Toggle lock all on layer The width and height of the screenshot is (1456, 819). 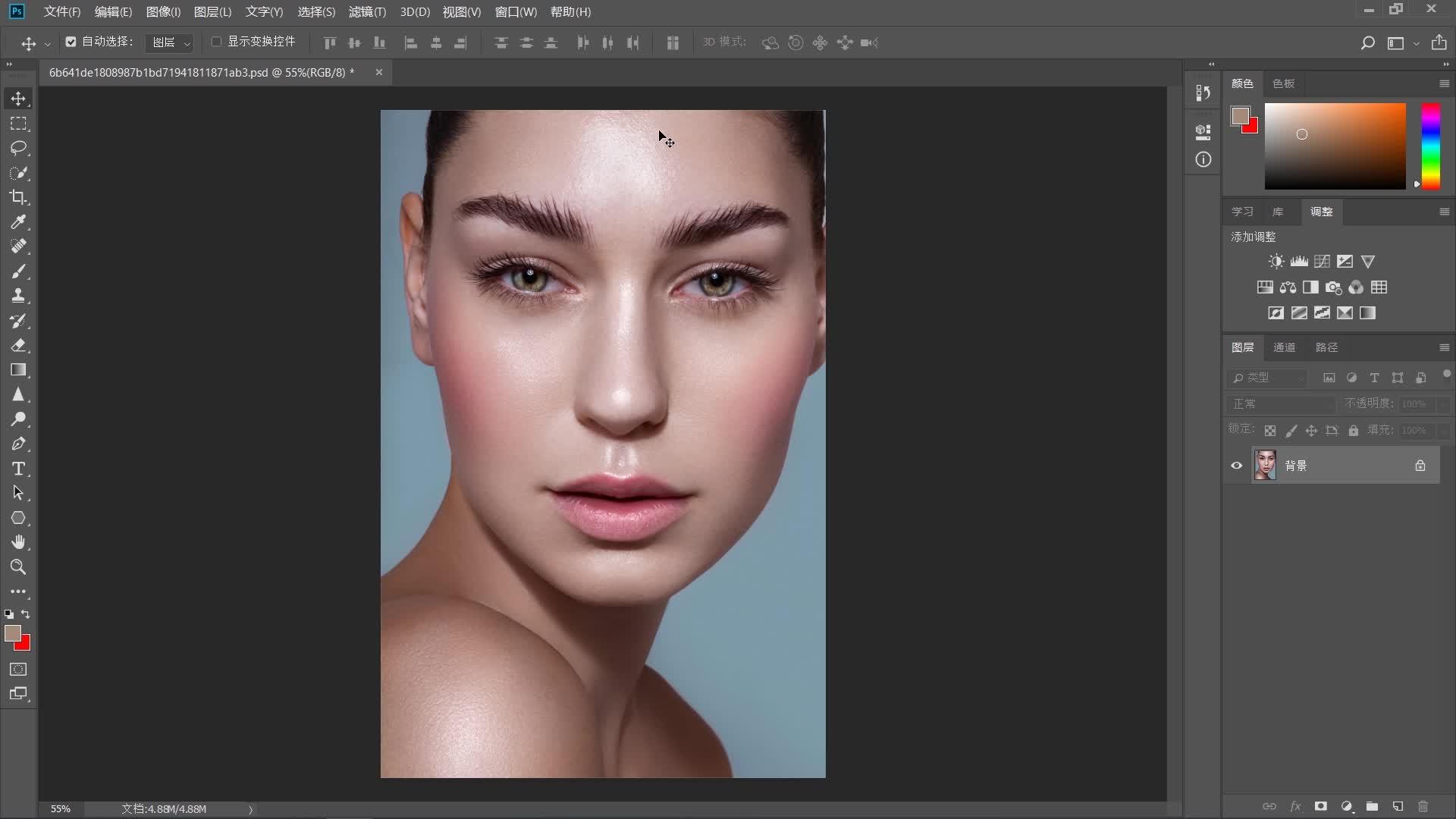pyautogui.click(x=1353, y=431)
